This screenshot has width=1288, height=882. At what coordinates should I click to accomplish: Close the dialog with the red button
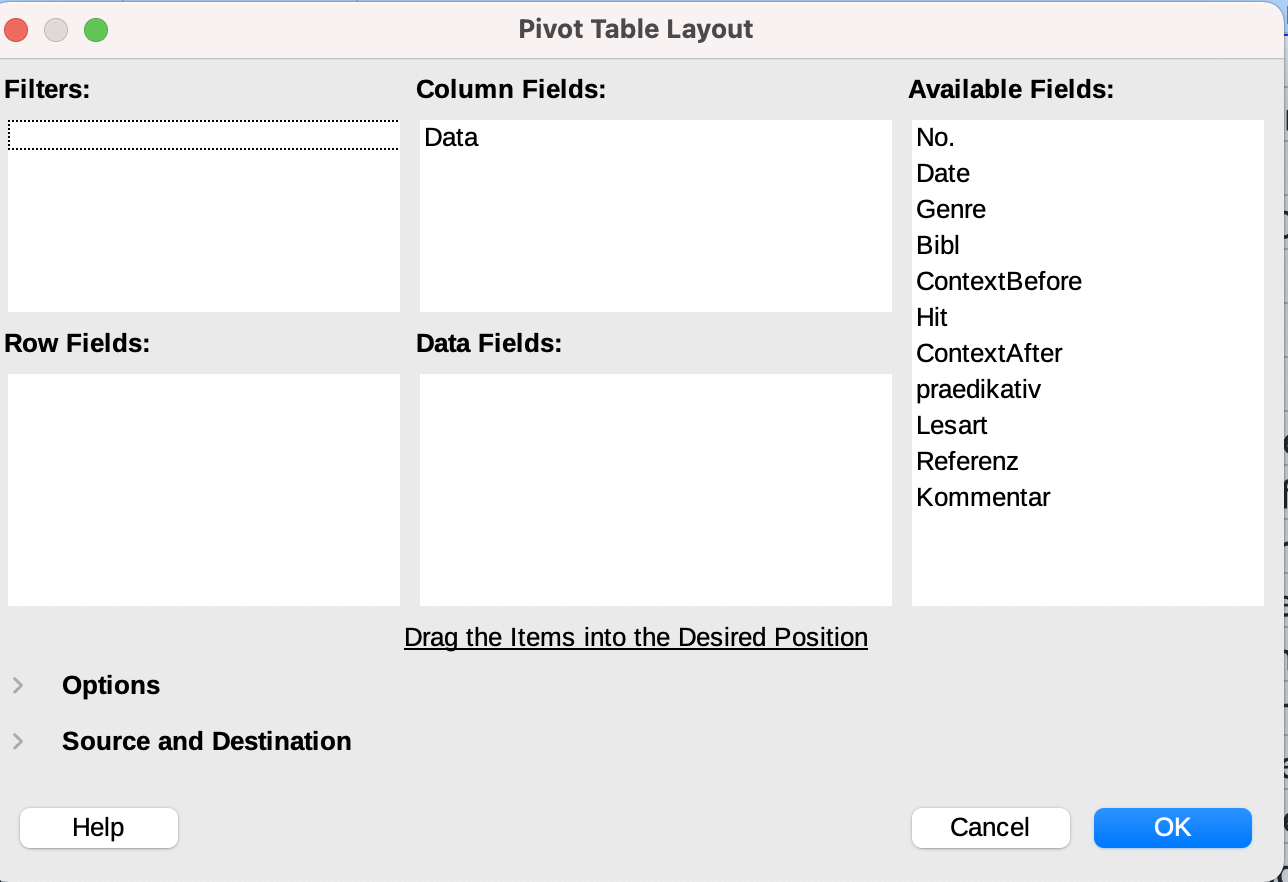coord(16,30)
